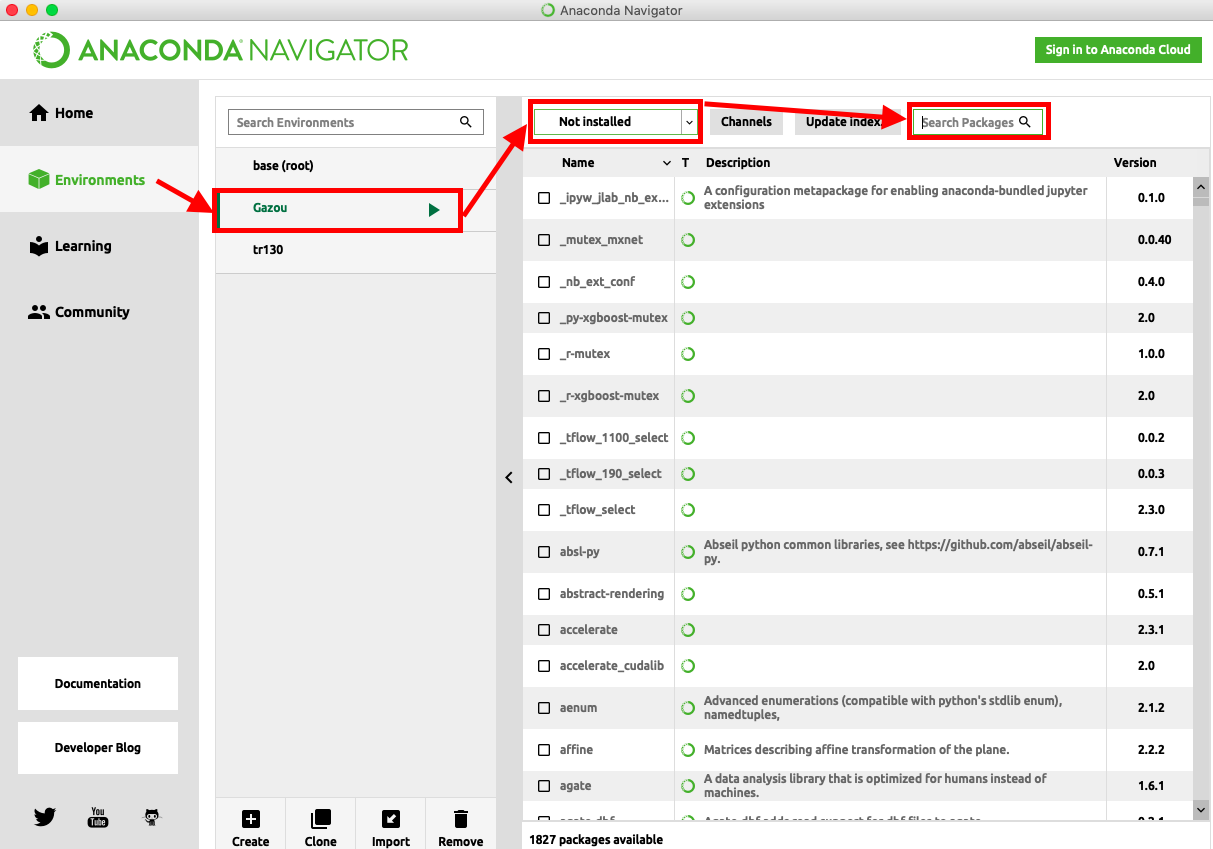
Task: Click the _r-xgboost-mutex package name
Action: [610, 396]
